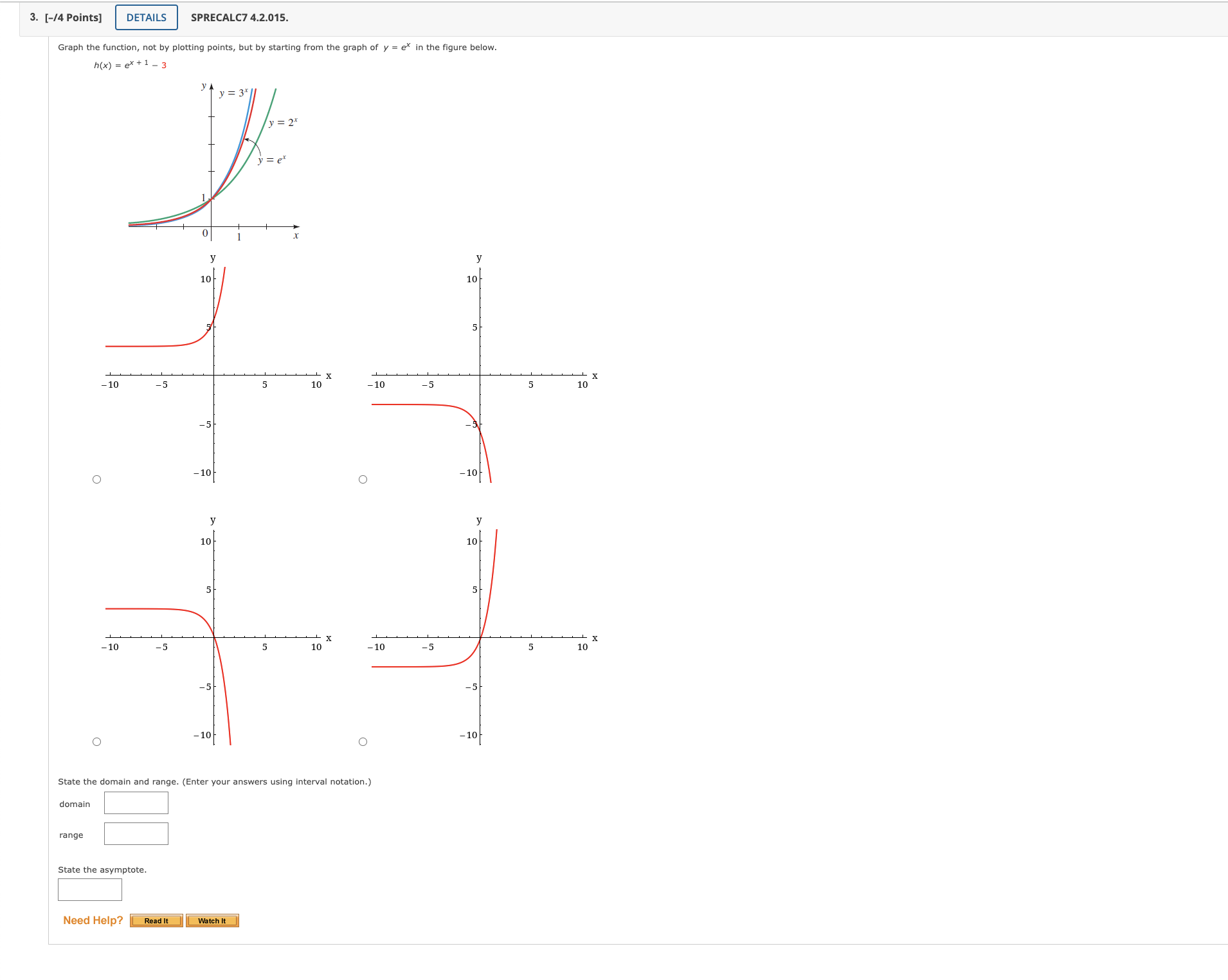
Task: Click the DETAILS button
Action: coord(146,17)
